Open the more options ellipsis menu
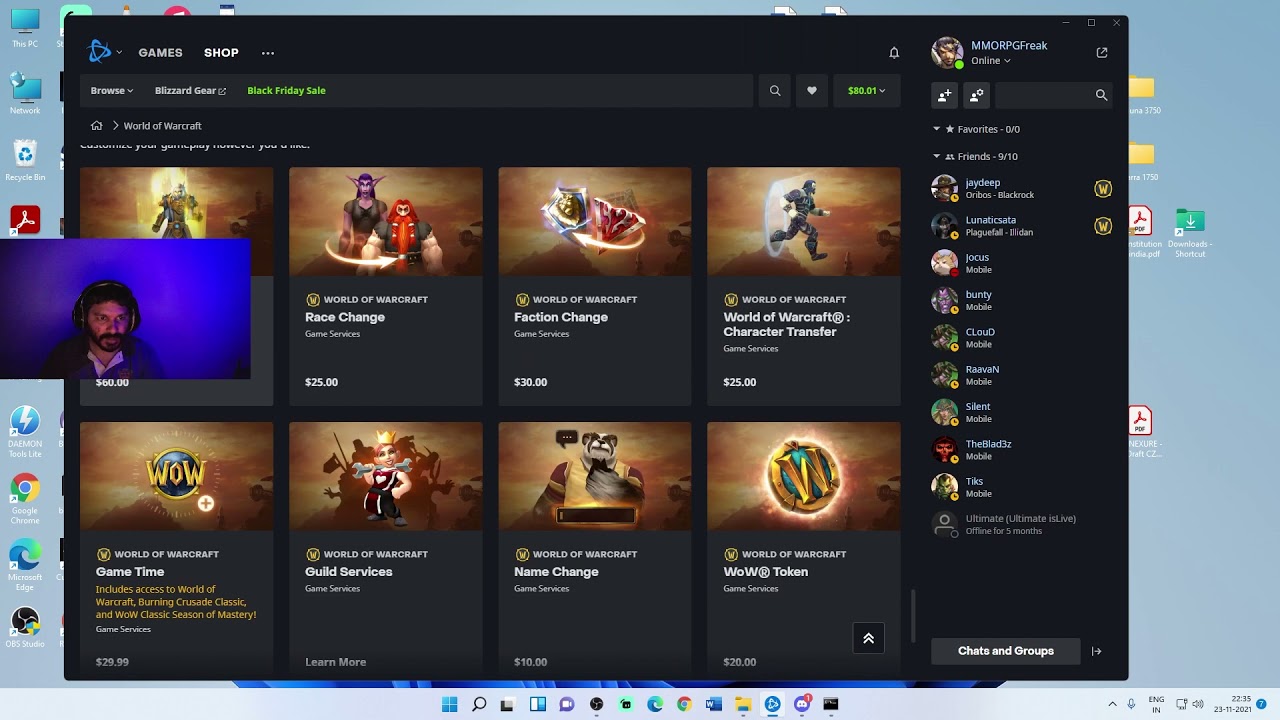1280x720 pixels. point(267,53)
